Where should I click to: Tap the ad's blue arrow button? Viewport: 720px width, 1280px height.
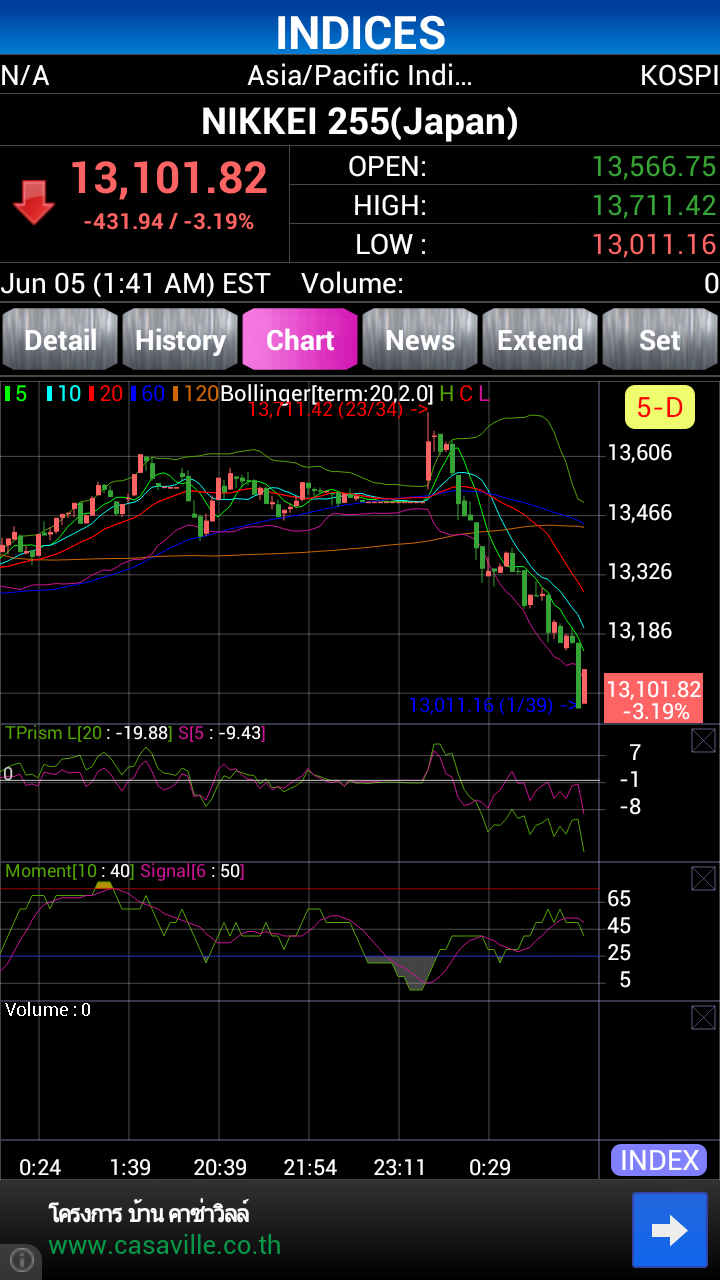coord(670,1230)
